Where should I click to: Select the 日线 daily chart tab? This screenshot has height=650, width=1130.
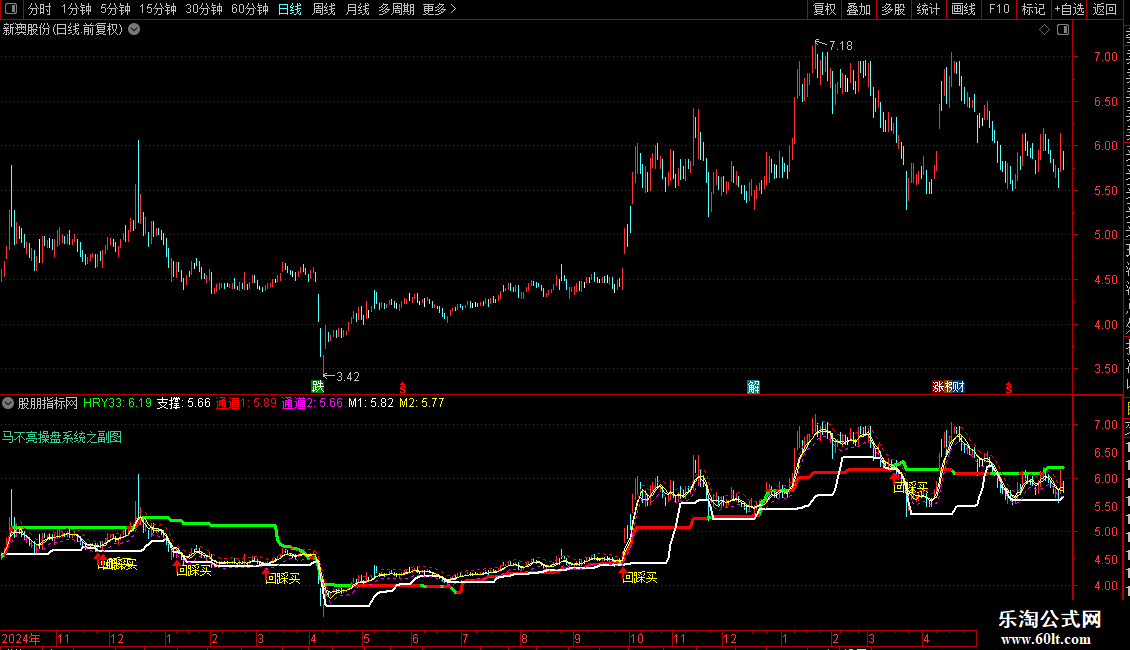290,9
